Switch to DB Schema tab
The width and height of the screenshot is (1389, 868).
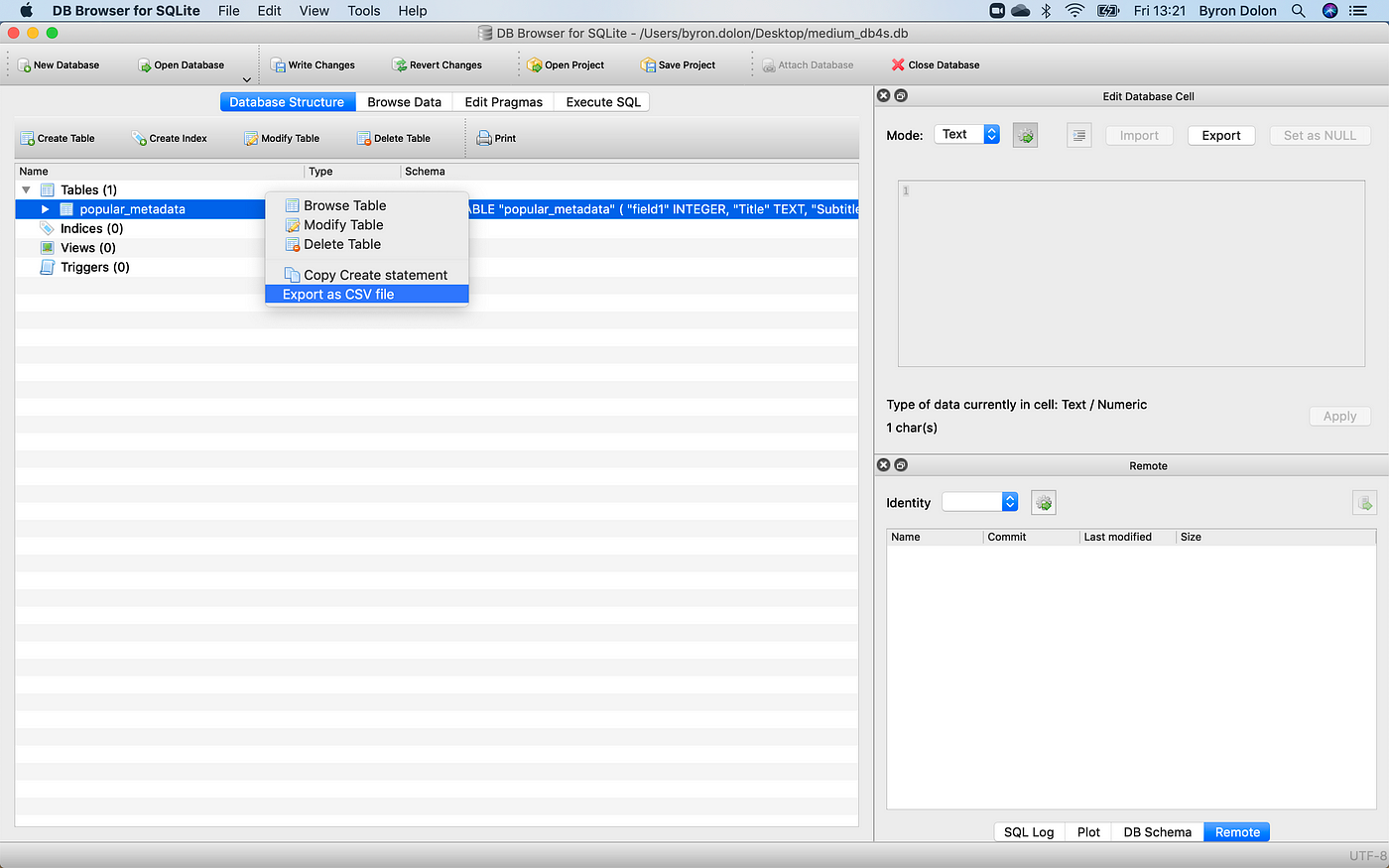[x=1158, y=832]
